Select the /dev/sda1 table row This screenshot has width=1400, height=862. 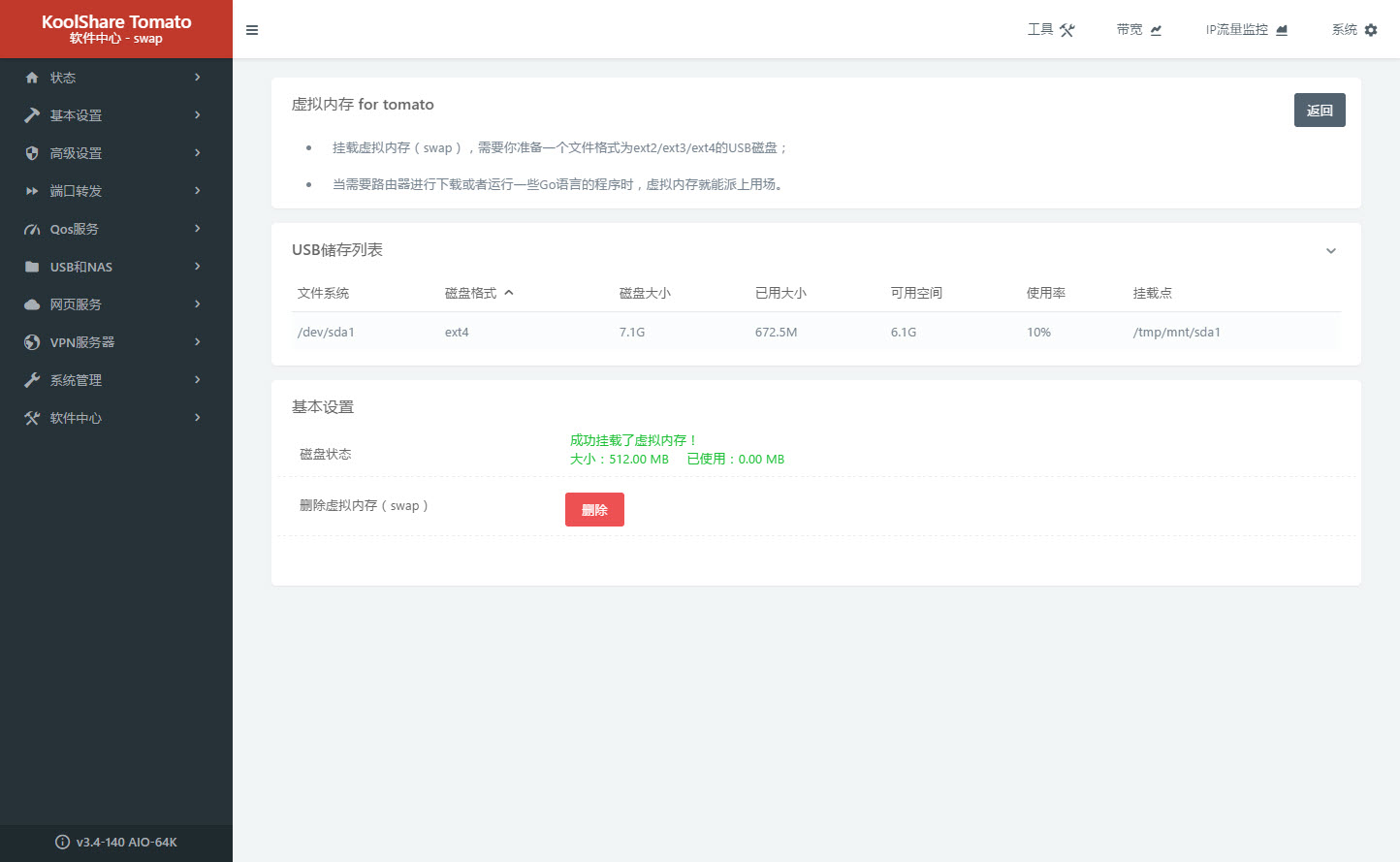pyautogui.click(x=814, y=332)
